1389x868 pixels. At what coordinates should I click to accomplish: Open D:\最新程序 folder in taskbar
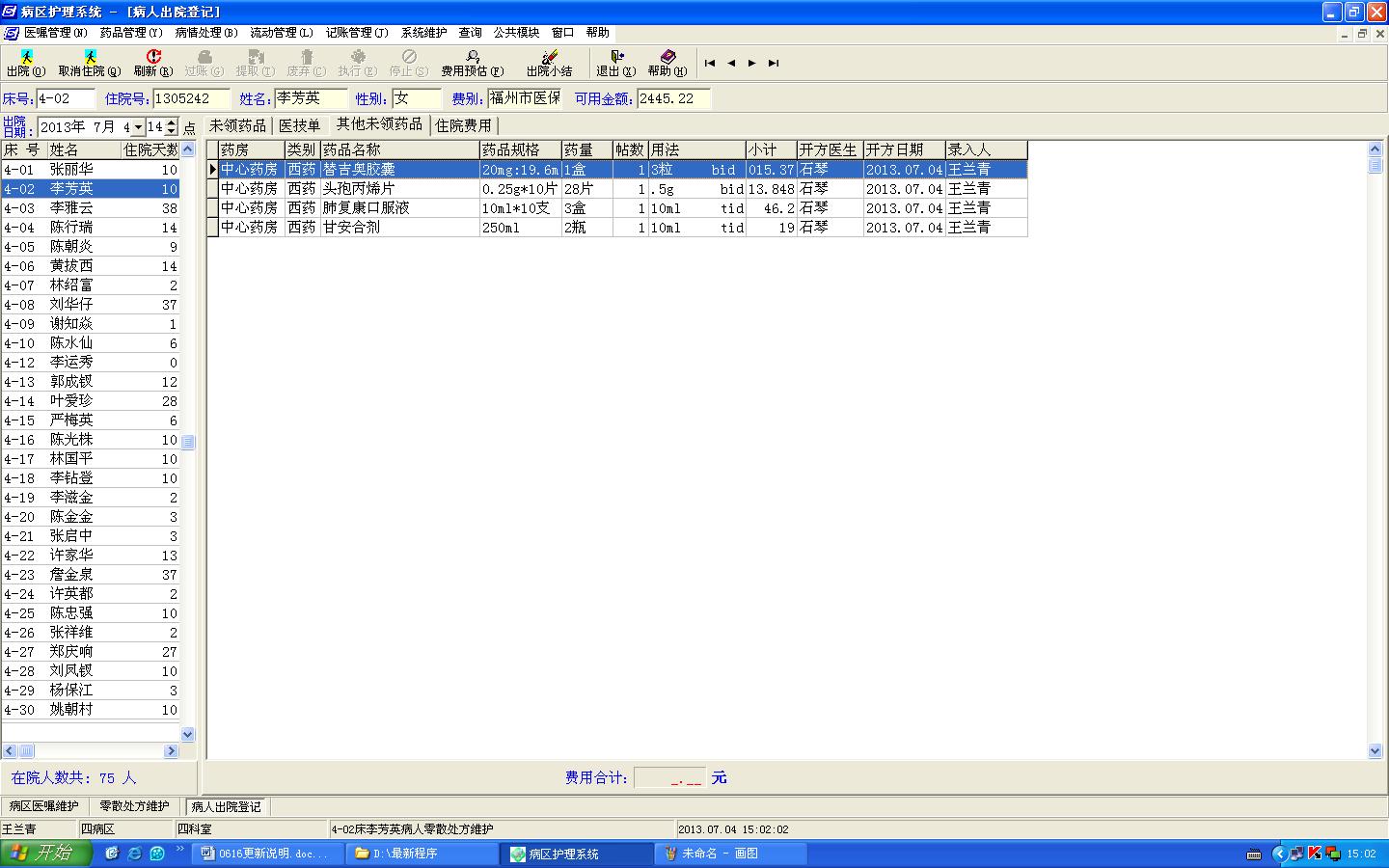(422, 854)
